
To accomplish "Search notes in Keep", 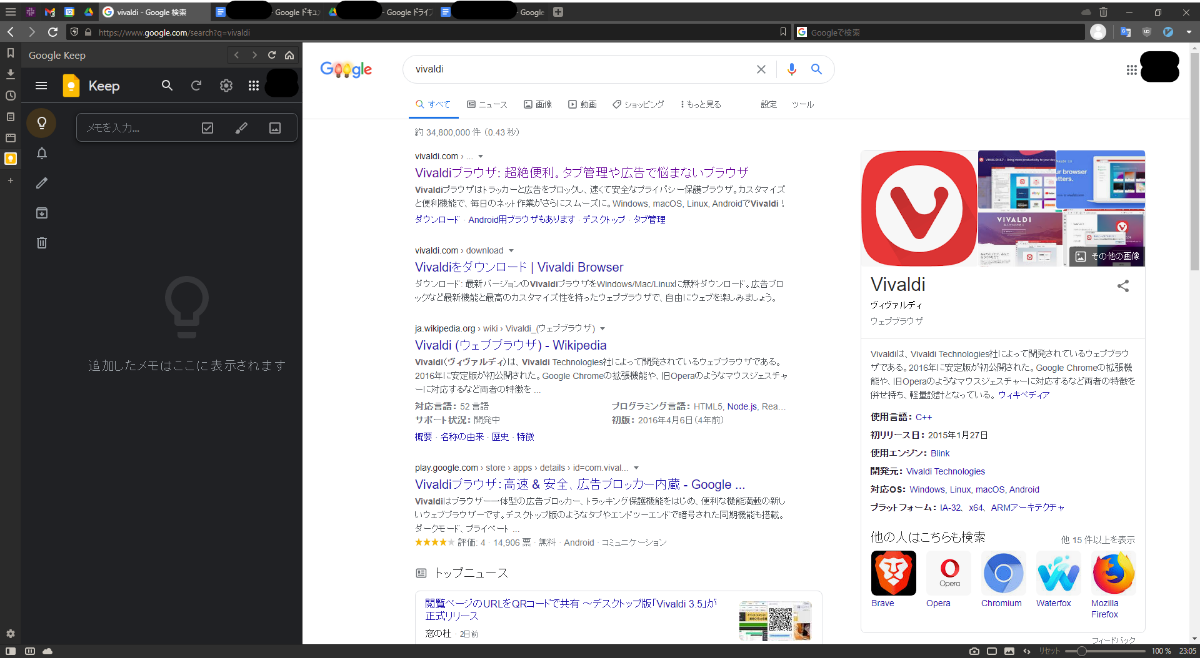I will pos(167,86).
